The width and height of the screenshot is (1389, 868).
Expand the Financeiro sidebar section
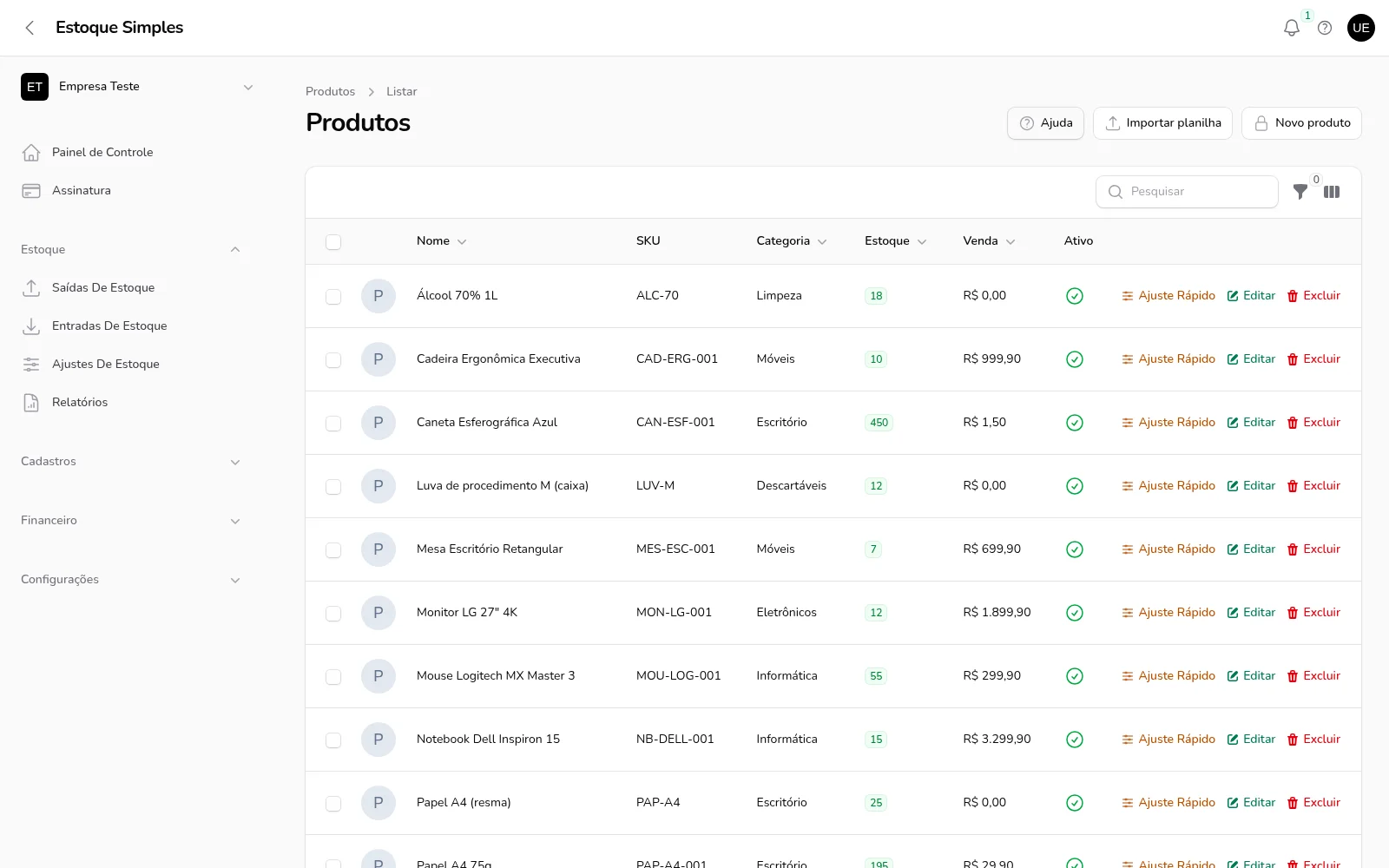[x=130, y=521]
